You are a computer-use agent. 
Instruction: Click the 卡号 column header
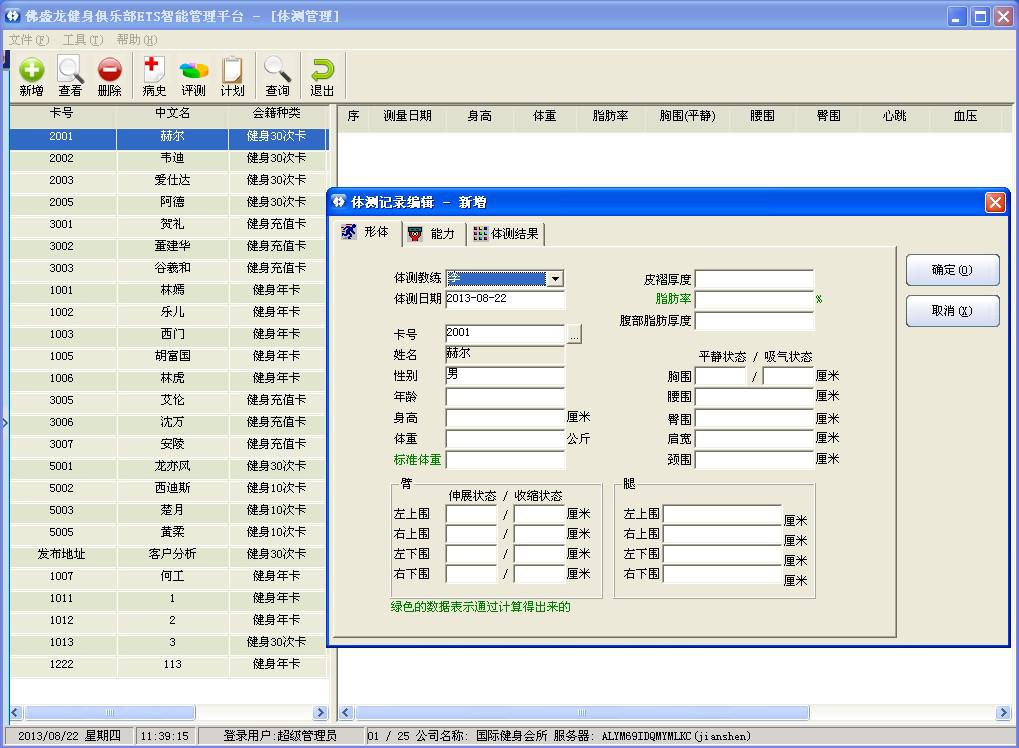[62, 114]
